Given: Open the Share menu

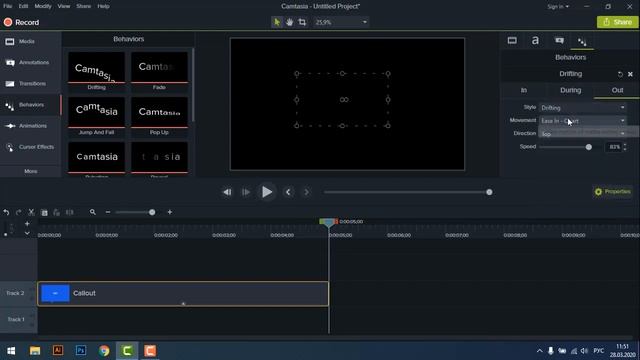Looking at the screenshot, I should 84,6.
